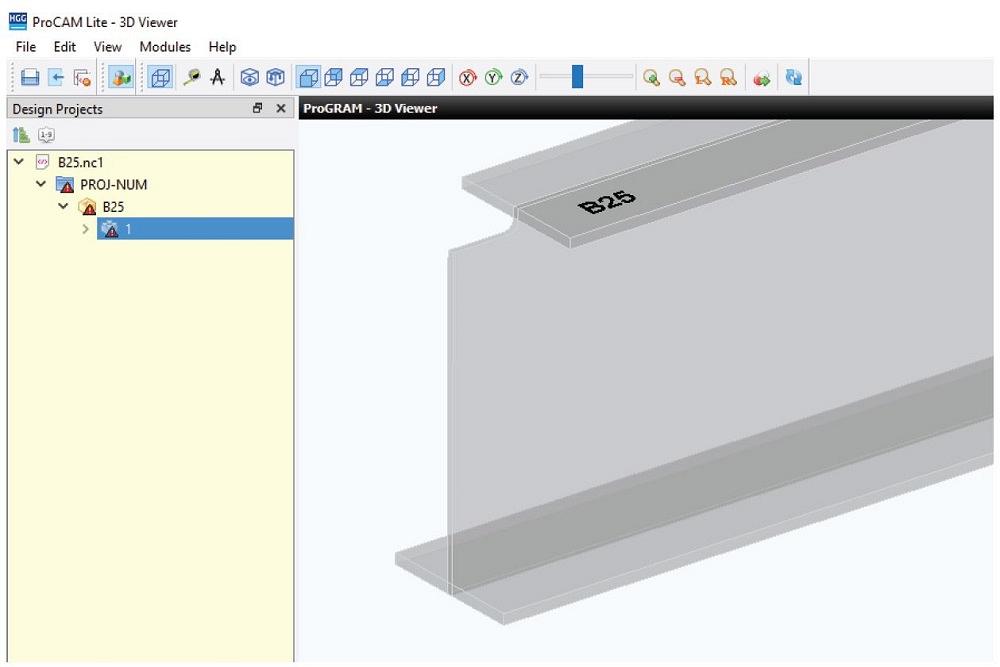Zoom in with the plus magnifier
The width and height of the screenshot is (1000, 667).
point(651,78)
